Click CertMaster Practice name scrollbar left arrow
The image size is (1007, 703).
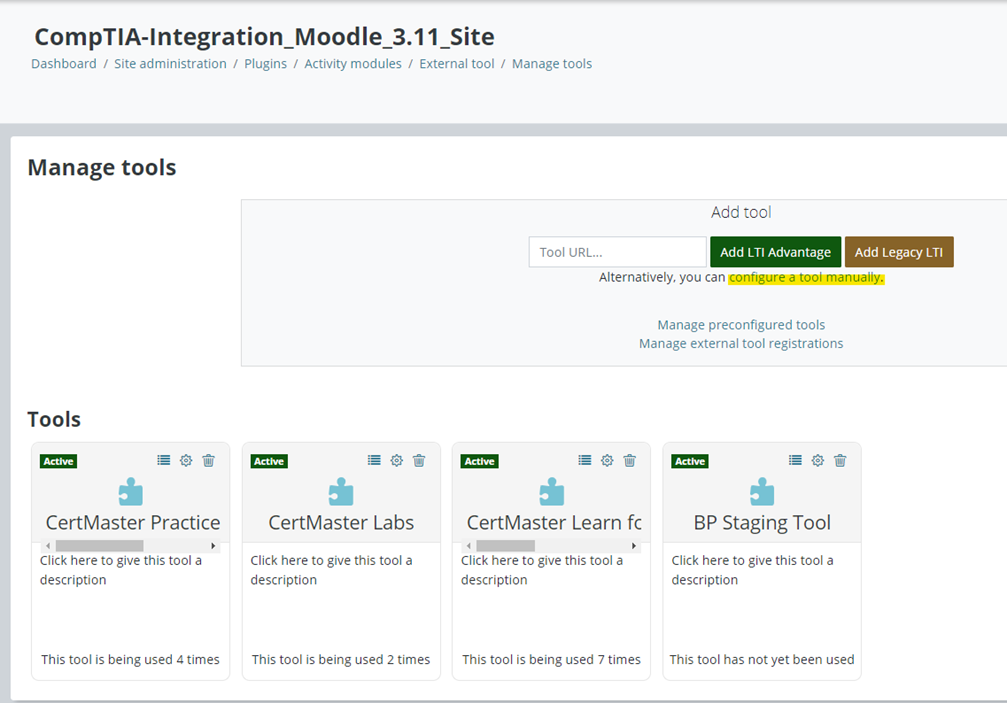click(x=48, y=546)
